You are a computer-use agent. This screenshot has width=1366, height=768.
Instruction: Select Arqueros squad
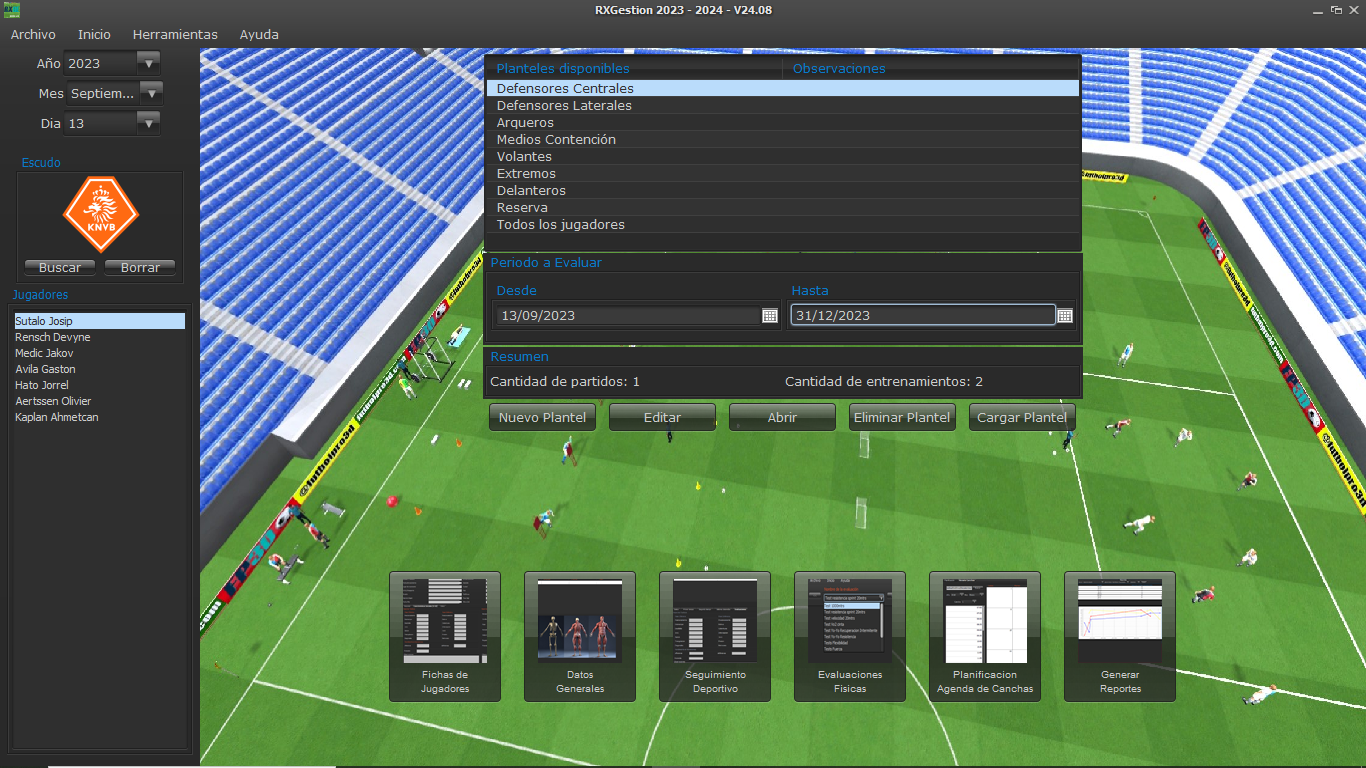point(783,123)
